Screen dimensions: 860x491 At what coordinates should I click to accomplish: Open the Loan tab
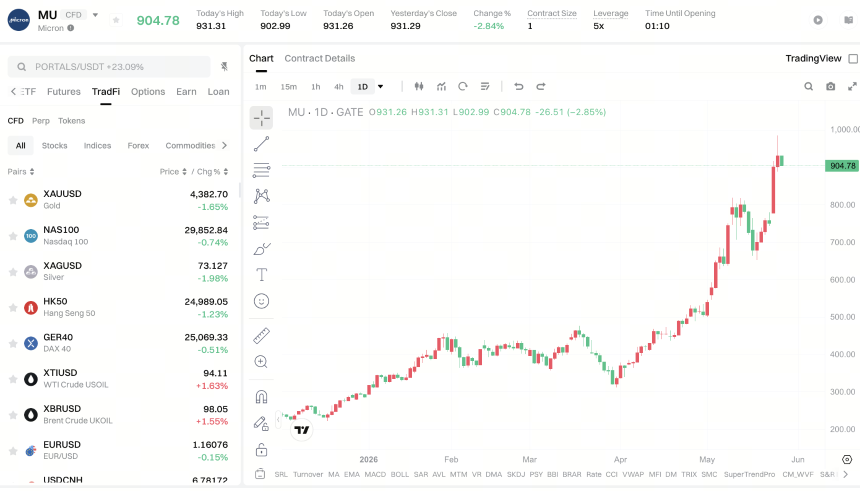point(218,92)
